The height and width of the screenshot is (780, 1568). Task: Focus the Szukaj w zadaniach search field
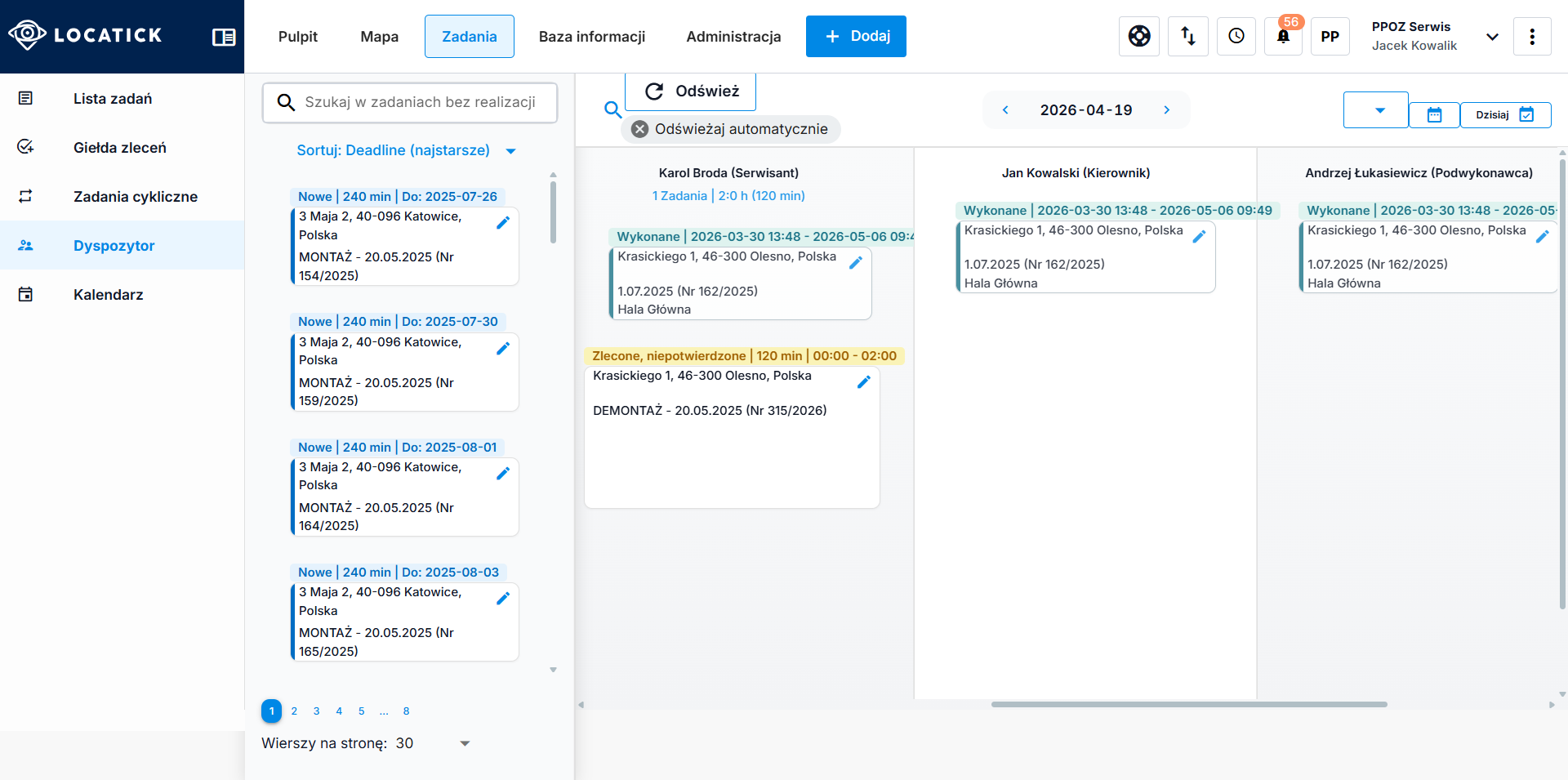pyautogui.click(x=410, y=102)
